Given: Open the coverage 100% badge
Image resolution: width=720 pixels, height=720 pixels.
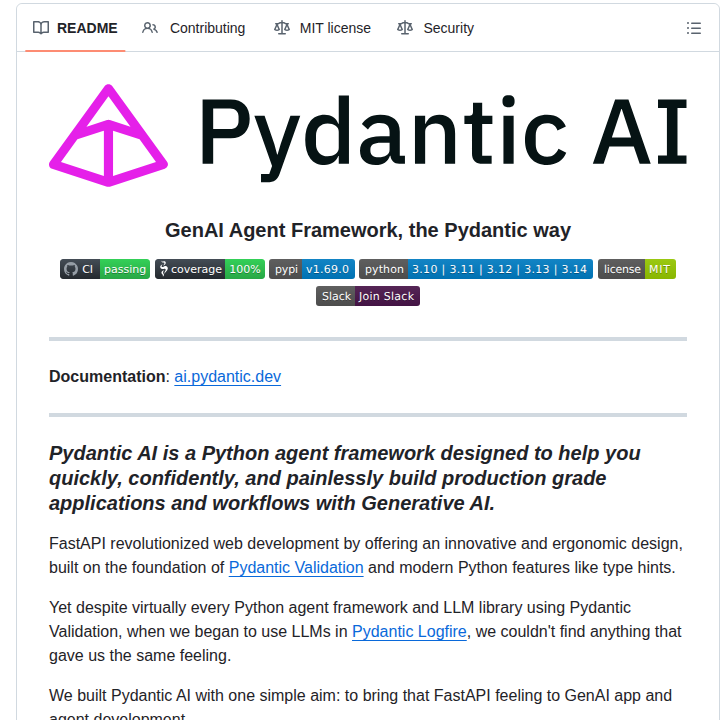Looking at the screenshot, I should coord(210,269).
